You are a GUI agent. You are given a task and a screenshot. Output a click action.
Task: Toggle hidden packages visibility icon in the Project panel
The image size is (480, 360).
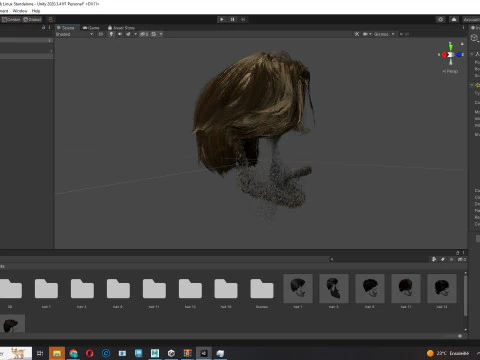pos(462,259)
